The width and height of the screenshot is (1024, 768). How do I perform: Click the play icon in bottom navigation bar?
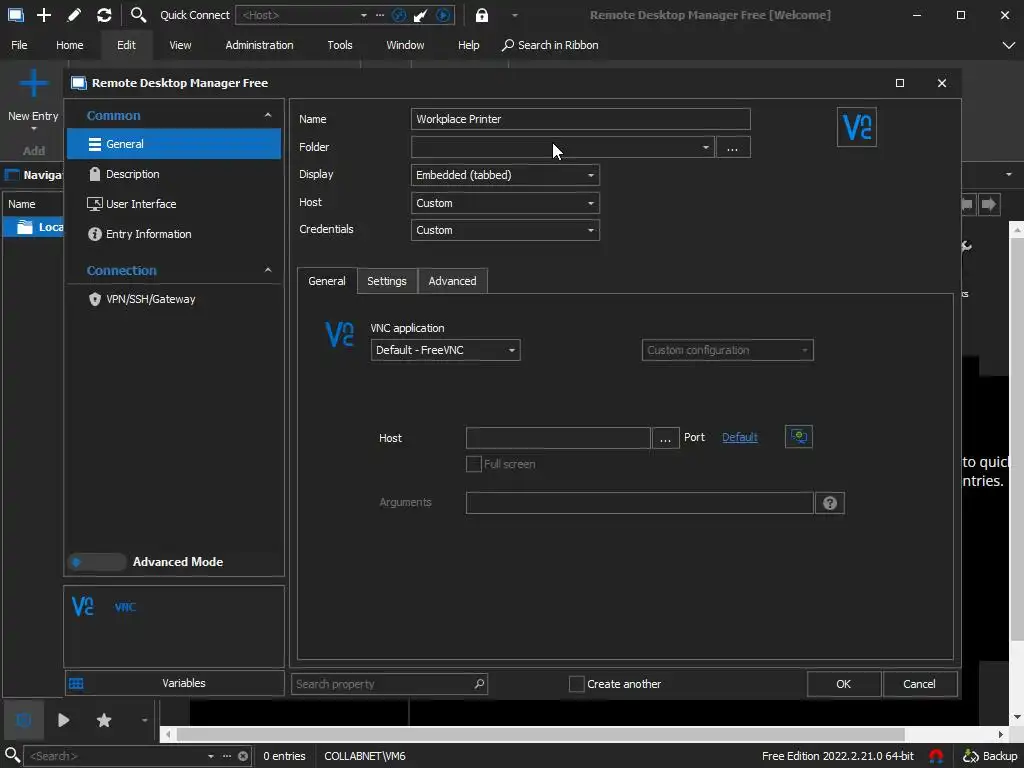coord(63,720)
